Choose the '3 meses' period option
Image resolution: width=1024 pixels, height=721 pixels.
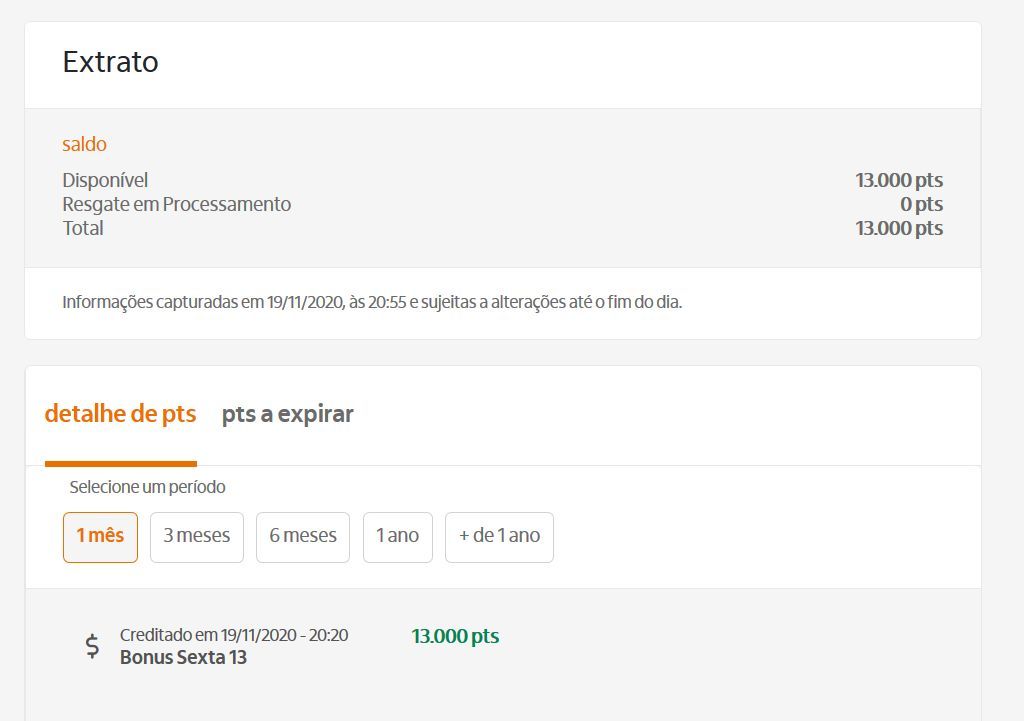(197, 536)
